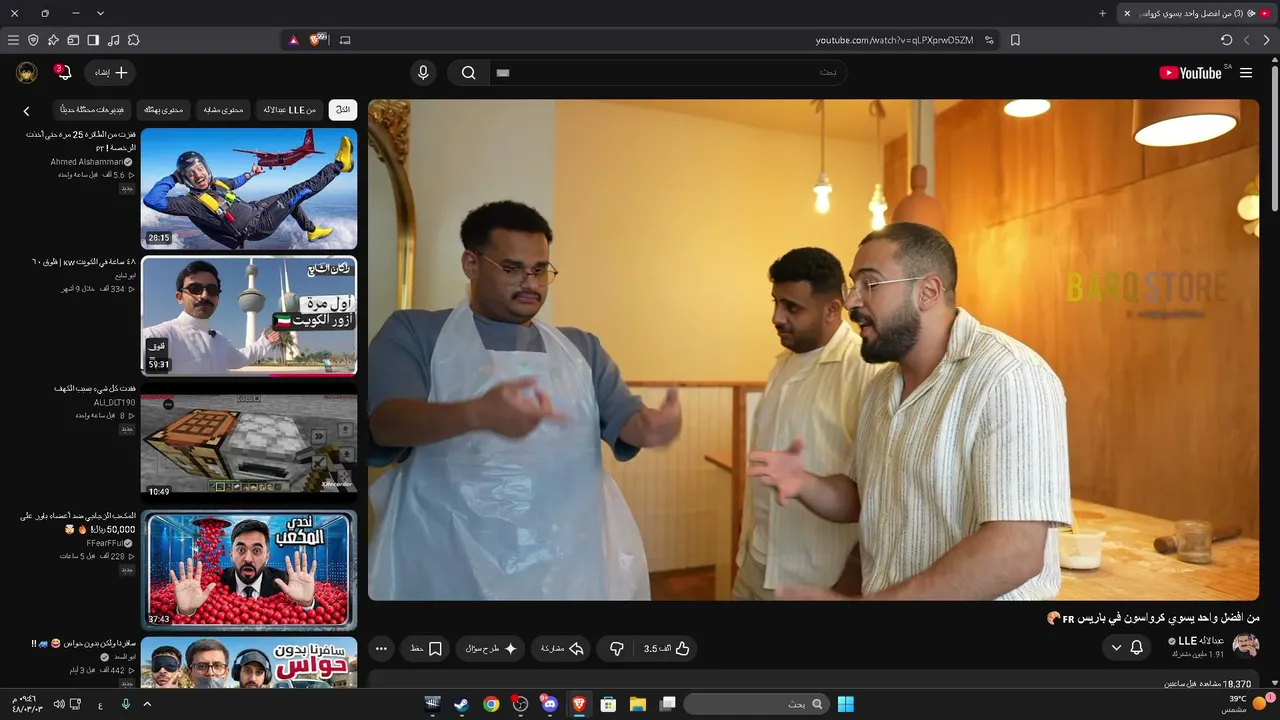Screen dimensions: 1280x720
Task: Save the video with حفظ button
Action: (427, 649)
